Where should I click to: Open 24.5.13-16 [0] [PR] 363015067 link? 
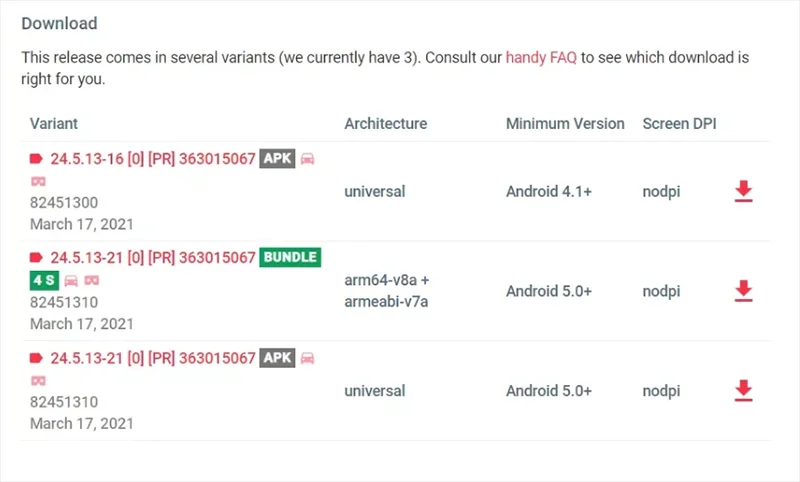[153, 159]
